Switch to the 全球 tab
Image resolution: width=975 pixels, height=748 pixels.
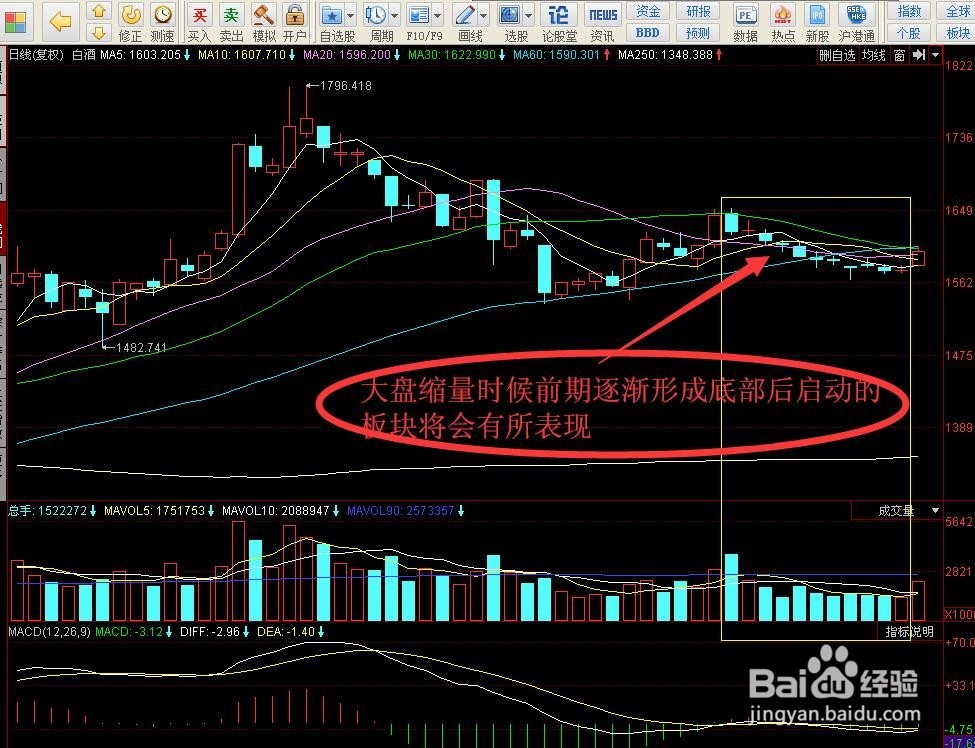click(958, 11)
